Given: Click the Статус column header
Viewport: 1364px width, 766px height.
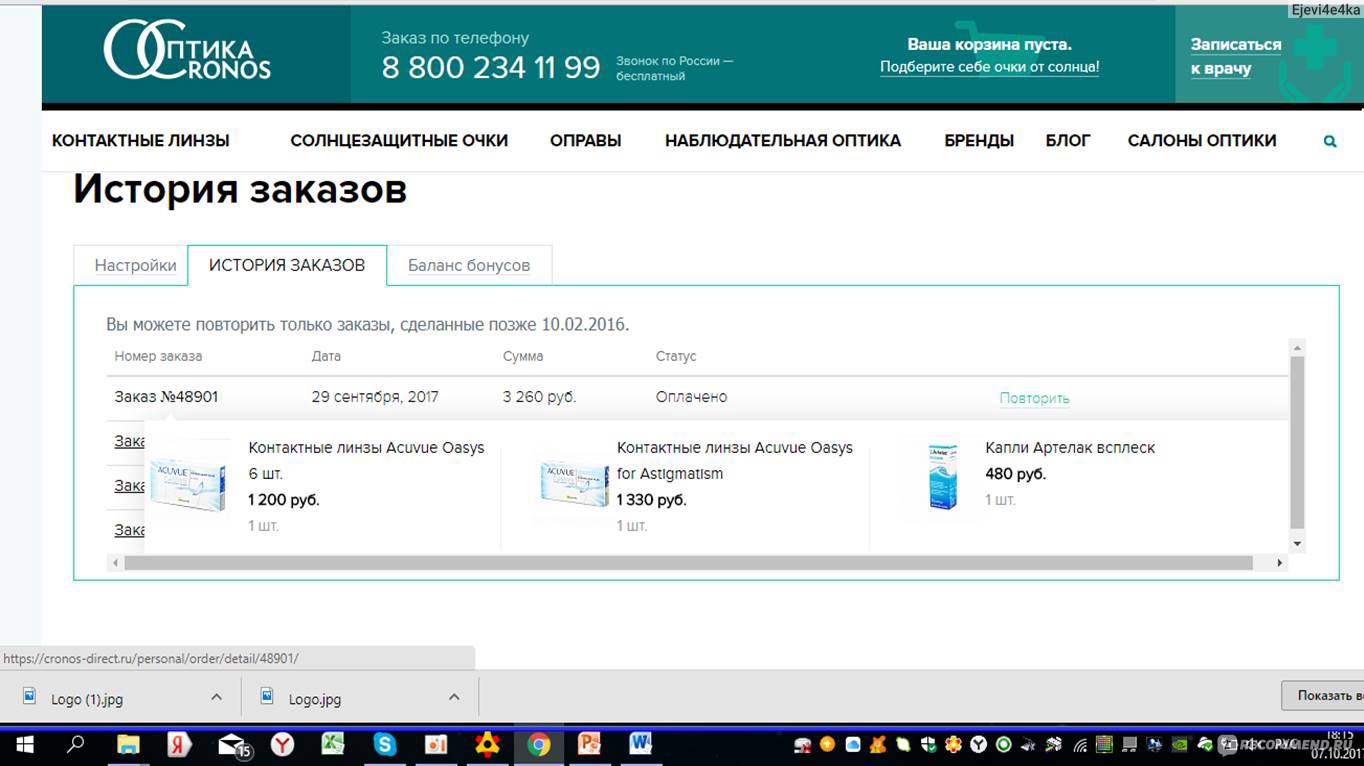Looking at the screenshot, I should click(x=676, y=356).
